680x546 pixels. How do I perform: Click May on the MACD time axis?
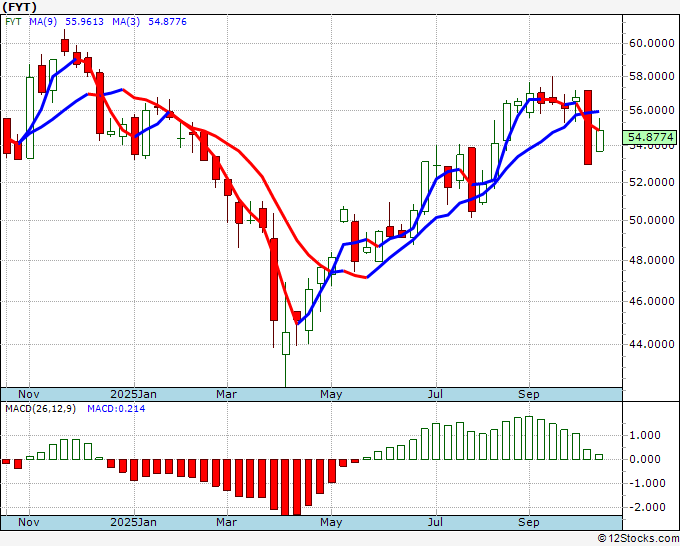click(x=331, y=522)
